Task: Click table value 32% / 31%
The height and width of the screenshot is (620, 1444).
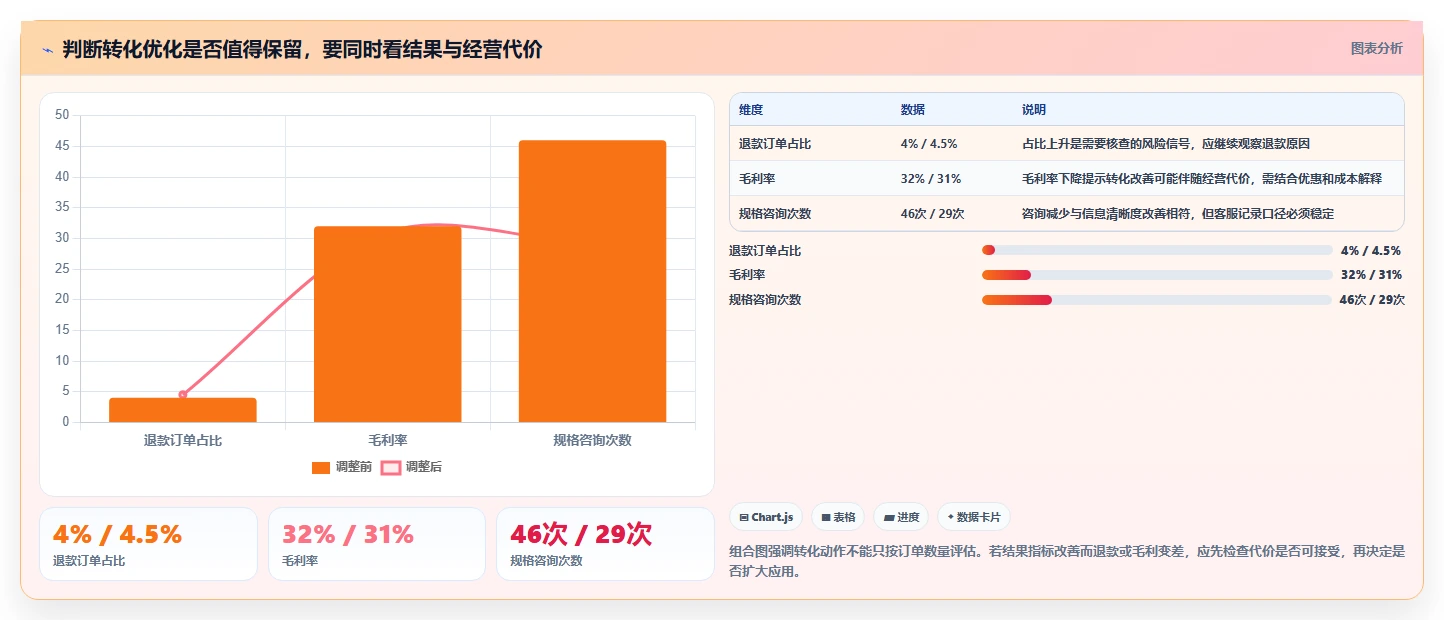Action: click(x=931, y=179)
